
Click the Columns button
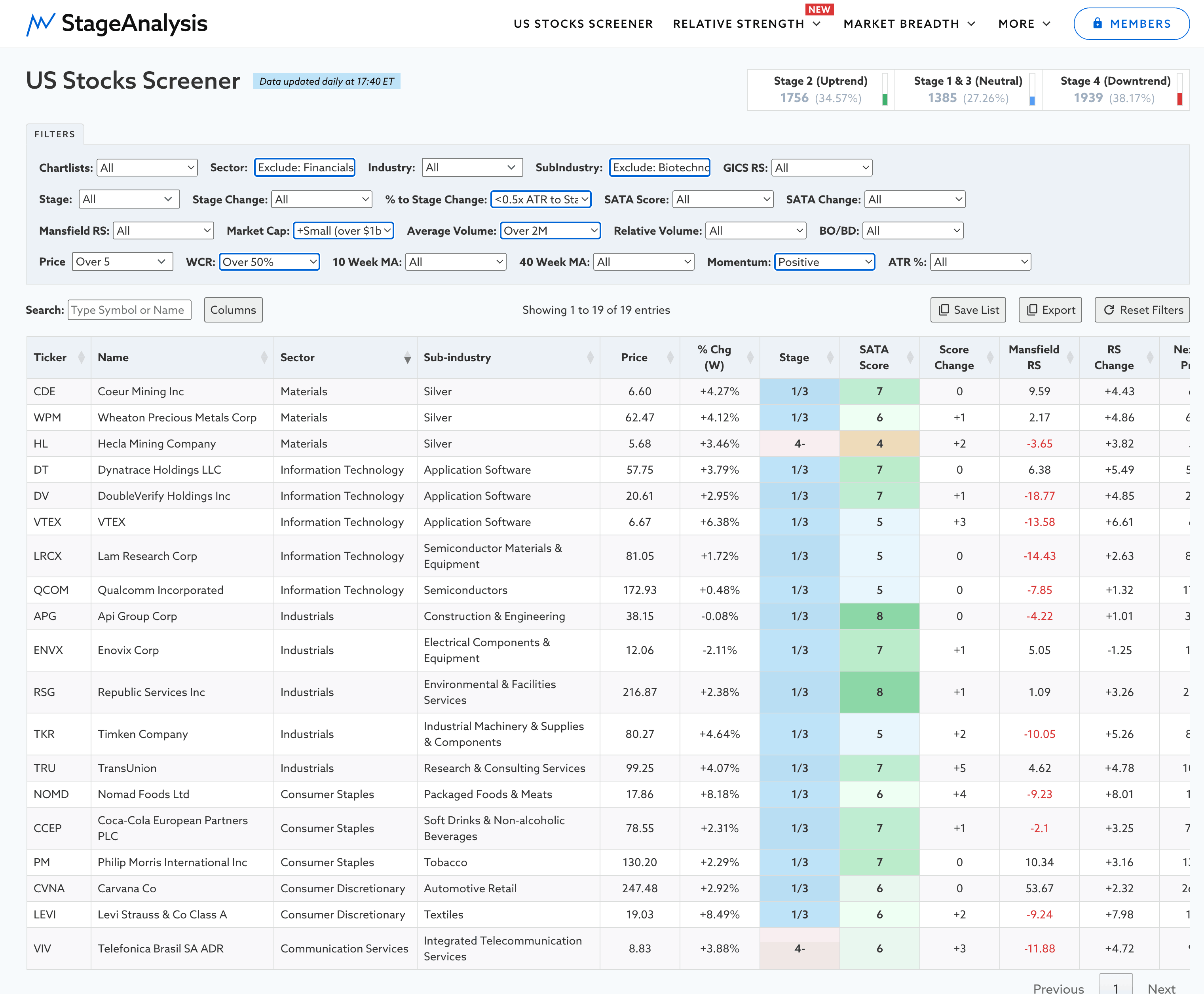coord(233,310)
